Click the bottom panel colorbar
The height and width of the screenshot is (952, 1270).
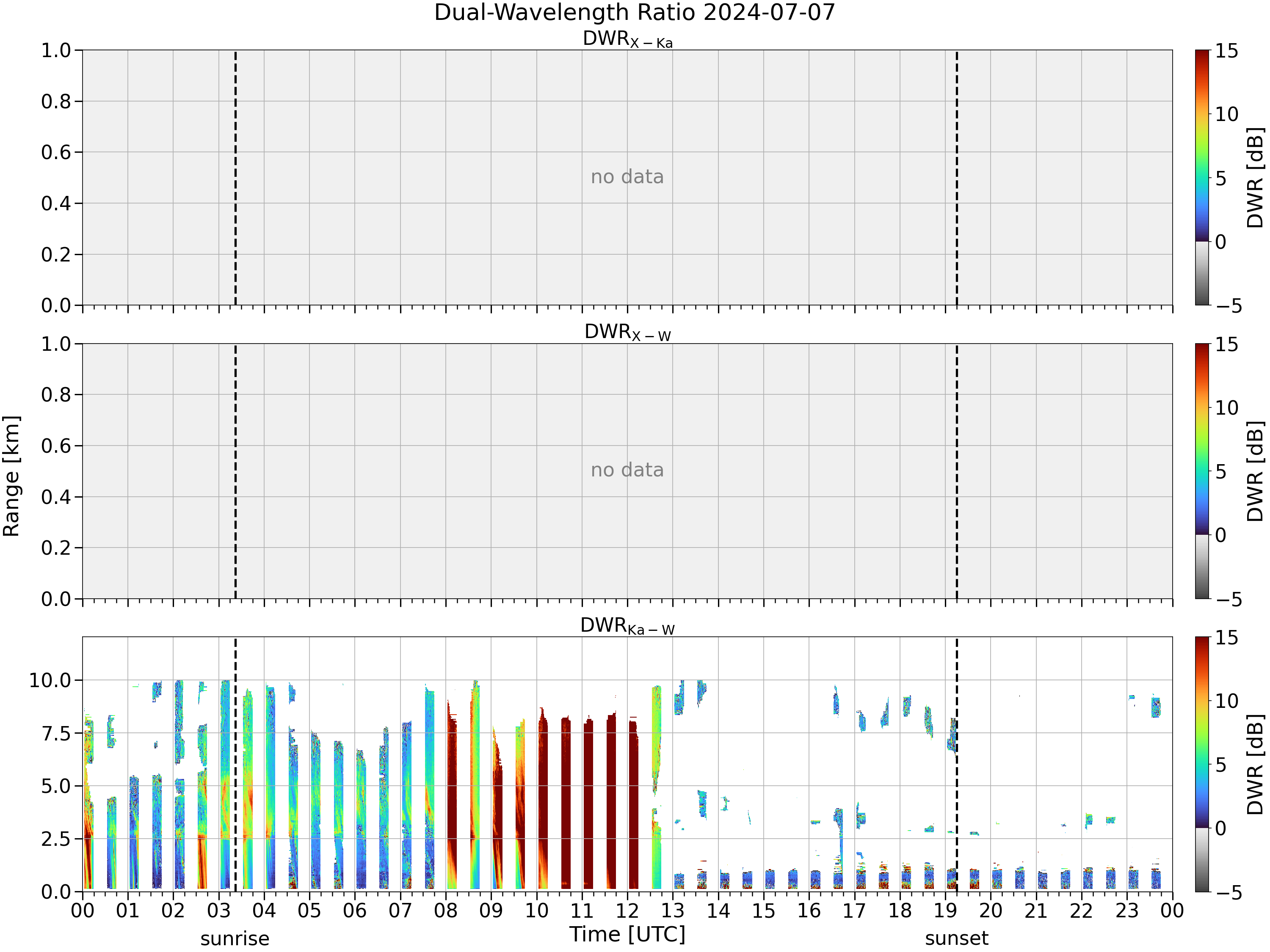point(1202,765)
